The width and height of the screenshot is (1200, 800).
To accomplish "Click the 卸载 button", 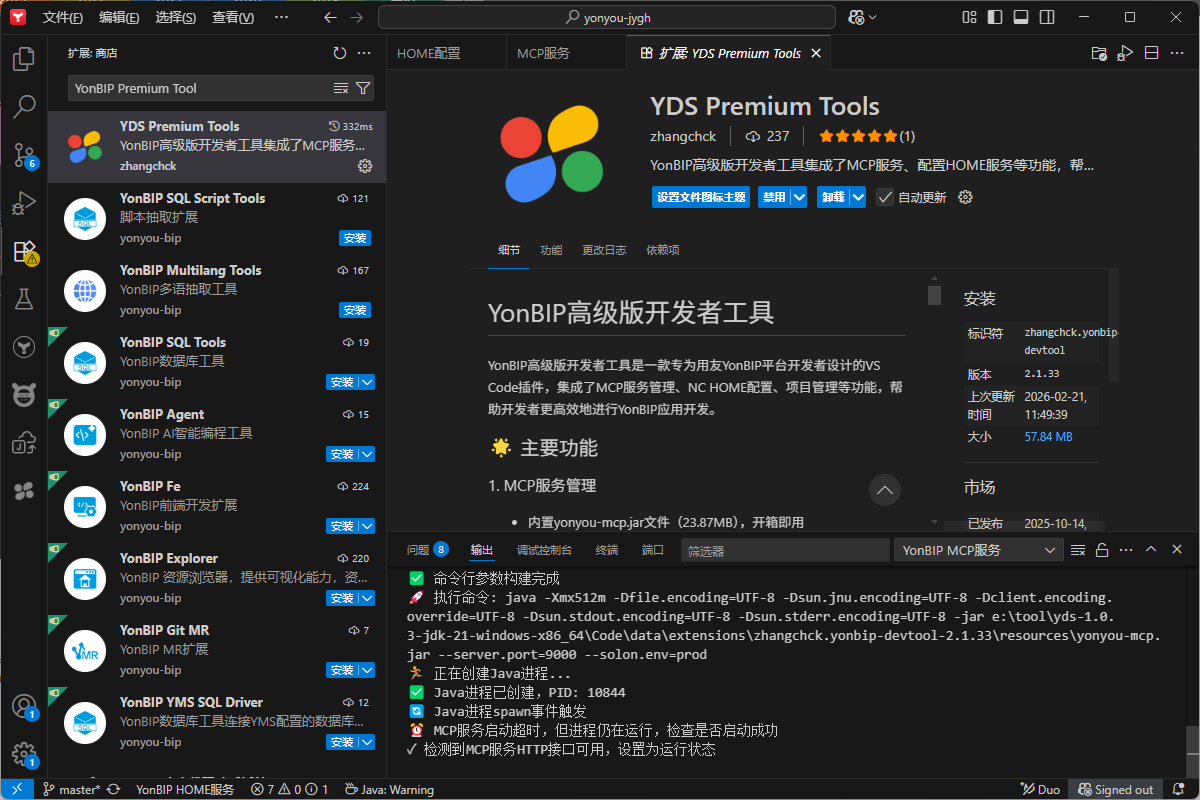I will pyautogui.click(x=833, y=197).
